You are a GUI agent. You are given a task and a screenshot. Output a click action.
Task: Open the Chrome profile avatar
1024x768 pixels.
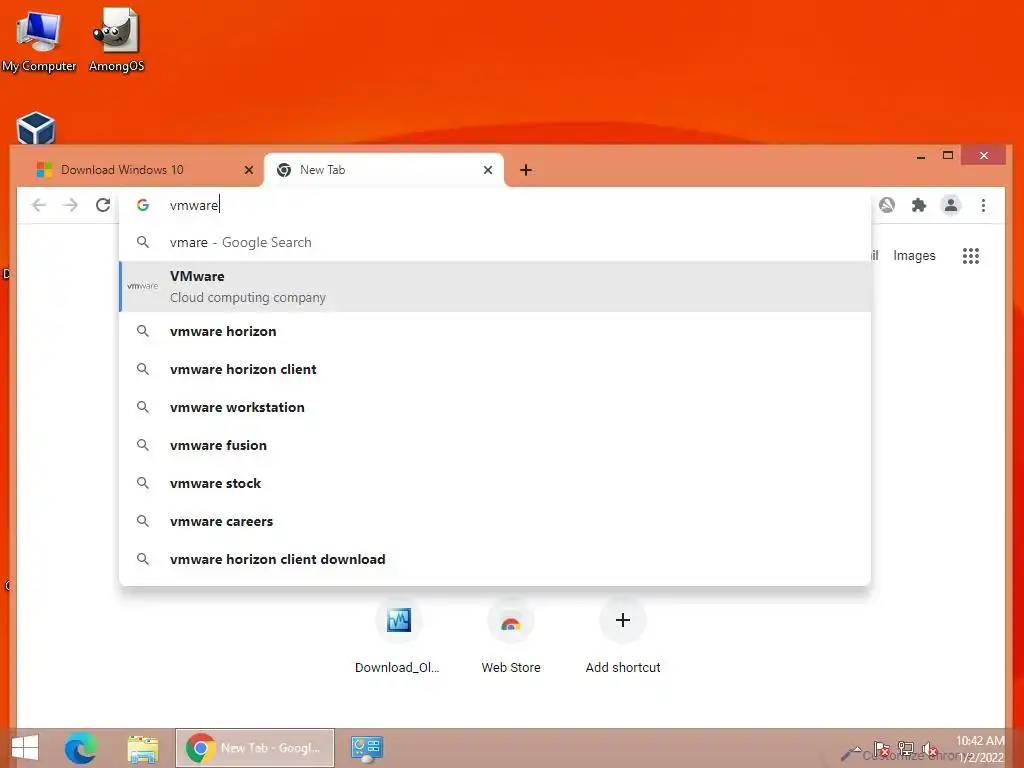point(951,205)
